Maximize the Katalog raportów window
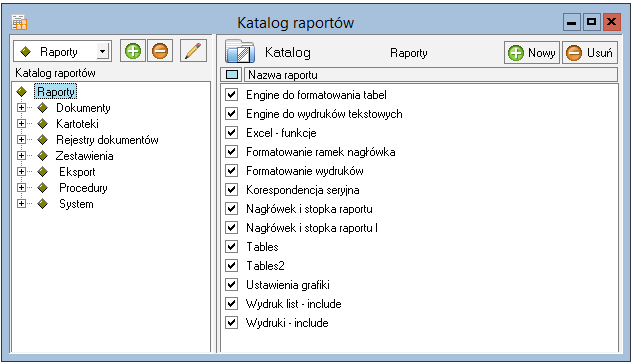 pos(592,22)
